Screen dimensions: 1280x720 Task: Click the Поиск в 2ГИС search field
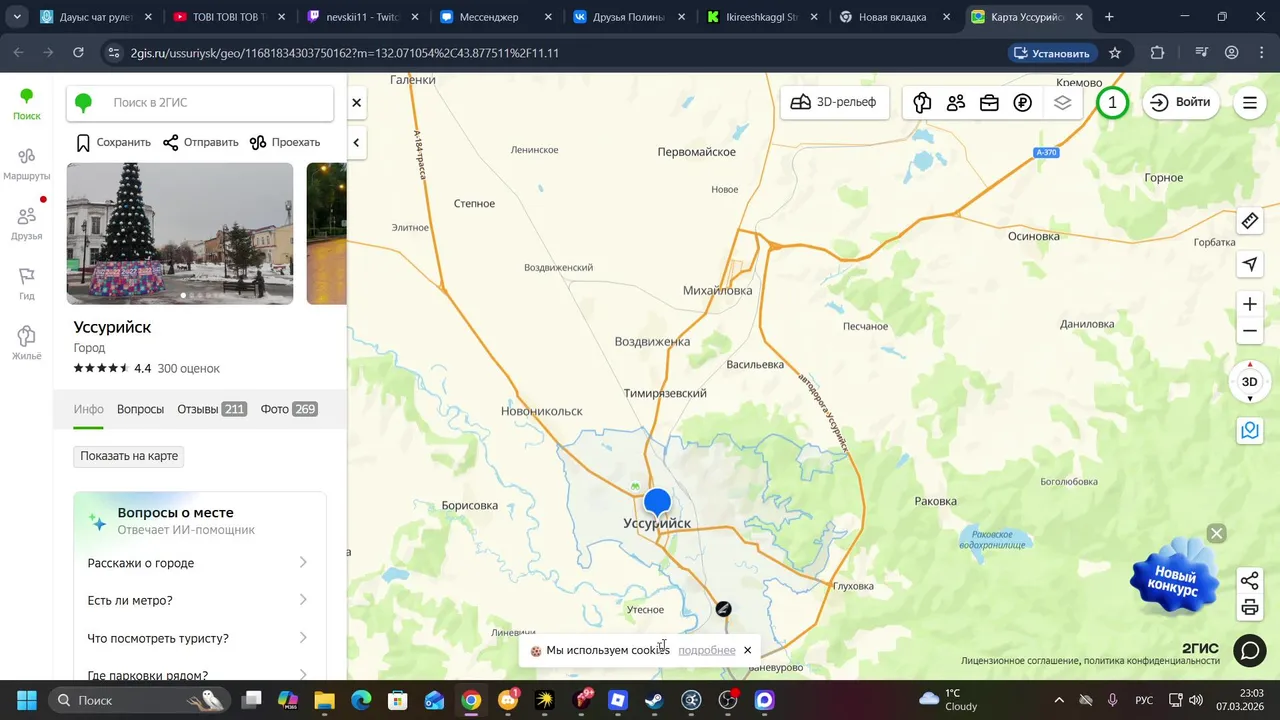(200, 102)
